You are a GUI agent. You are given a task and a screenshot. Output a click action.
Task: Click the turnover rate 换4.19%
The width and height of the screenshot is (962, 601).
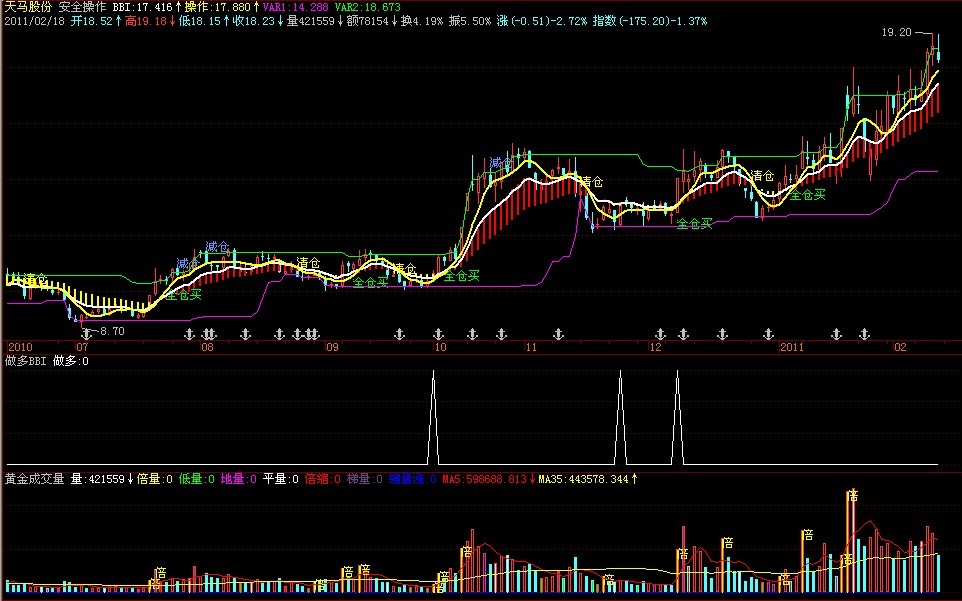(422, 21)
